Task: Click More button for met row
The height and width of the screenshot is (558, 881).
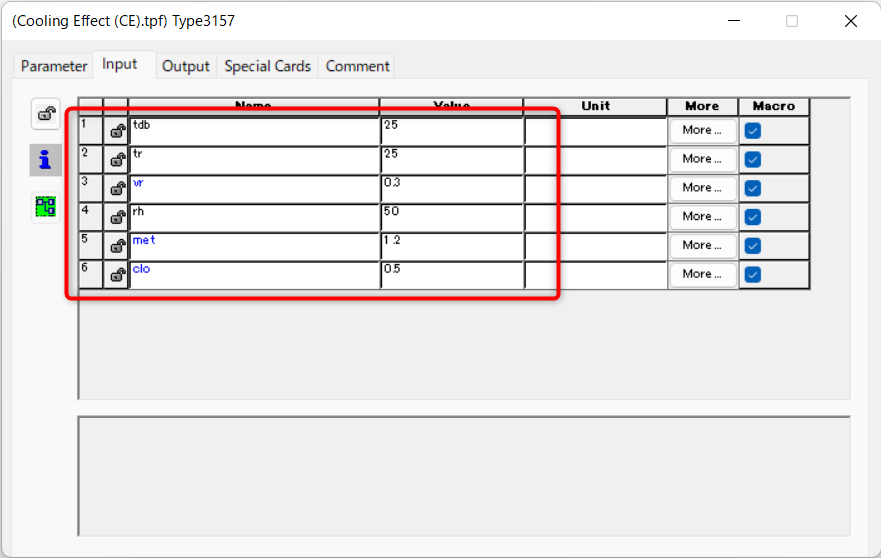Action: coord(702,245)
